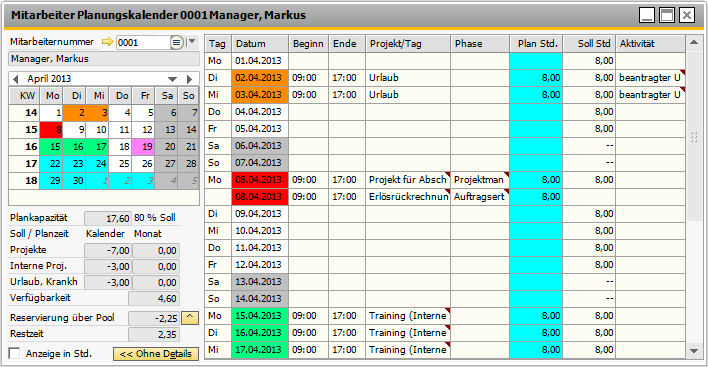
Task: Click the Projekt/Tag column header
Action: (x=408, y=44)
